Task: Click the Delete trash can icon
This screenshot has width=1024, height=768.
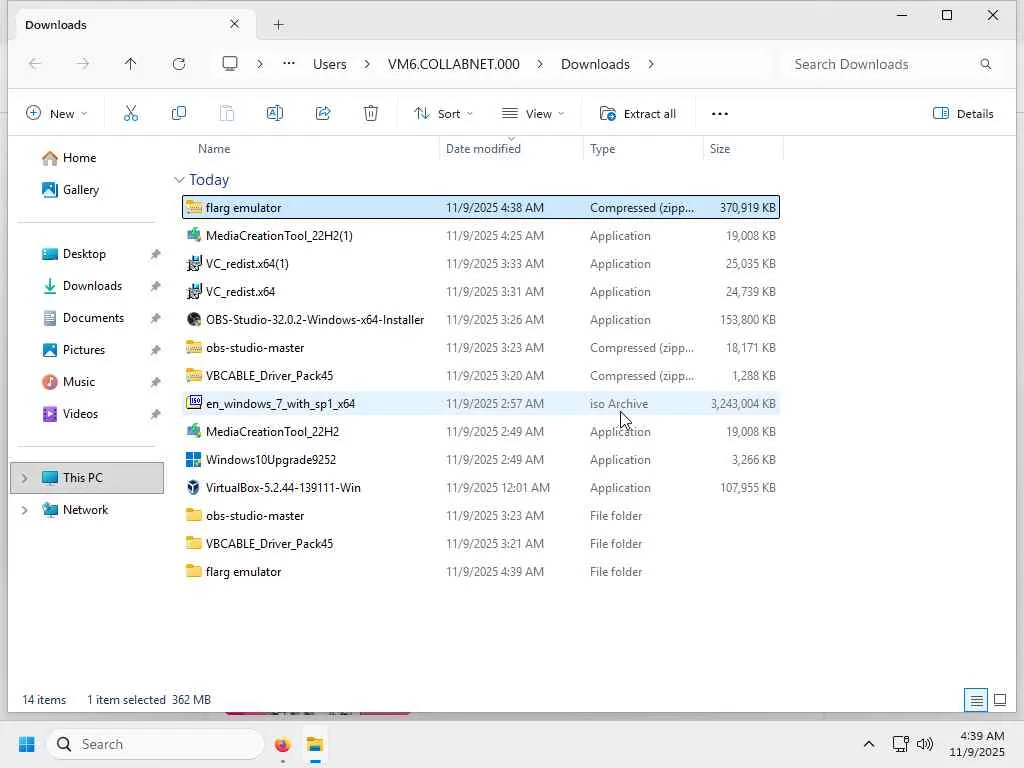Action: [370, 114]
